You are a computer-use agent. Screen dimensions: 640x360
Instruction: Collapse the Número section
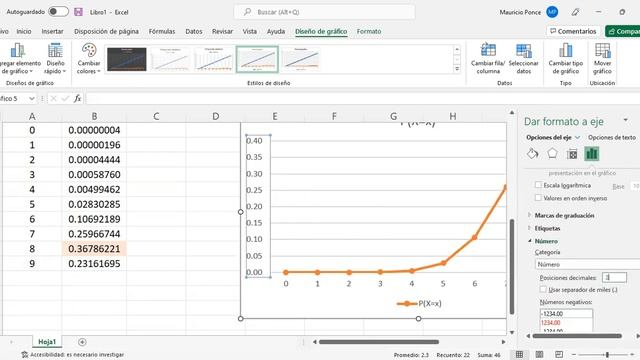tap(546, 241)
